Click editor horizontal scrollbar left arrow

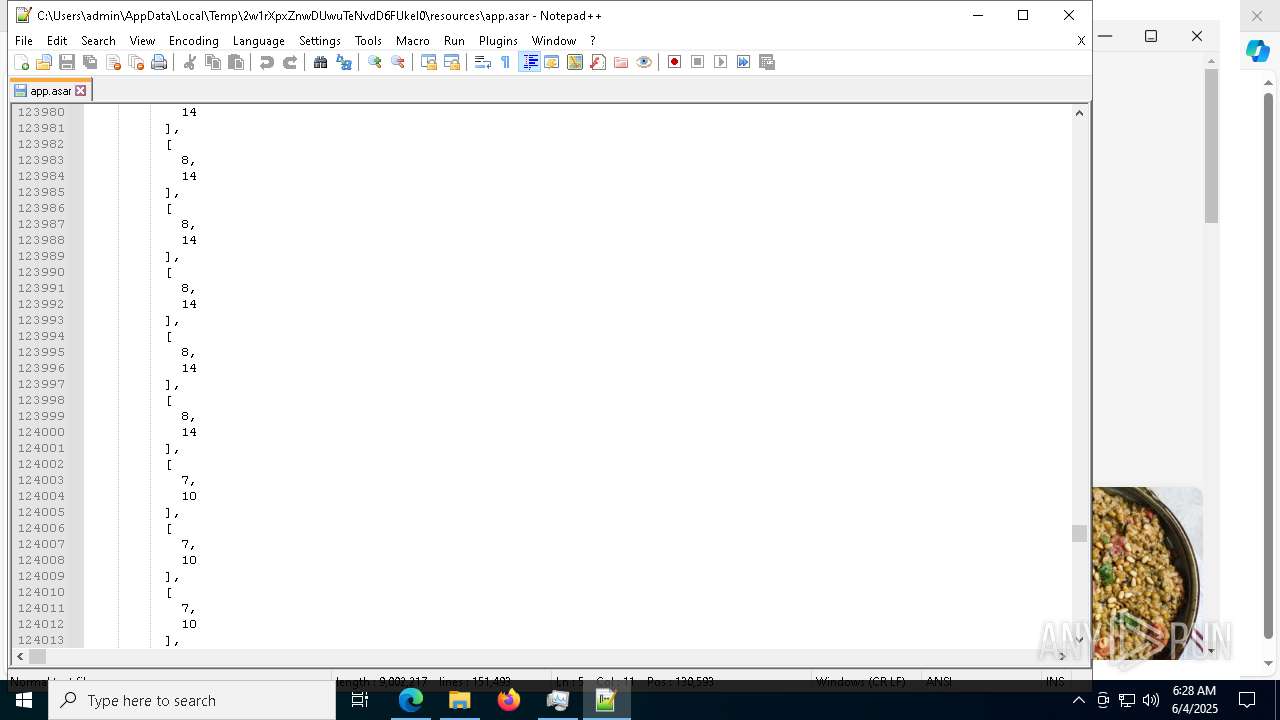click(x=19, y=656)
